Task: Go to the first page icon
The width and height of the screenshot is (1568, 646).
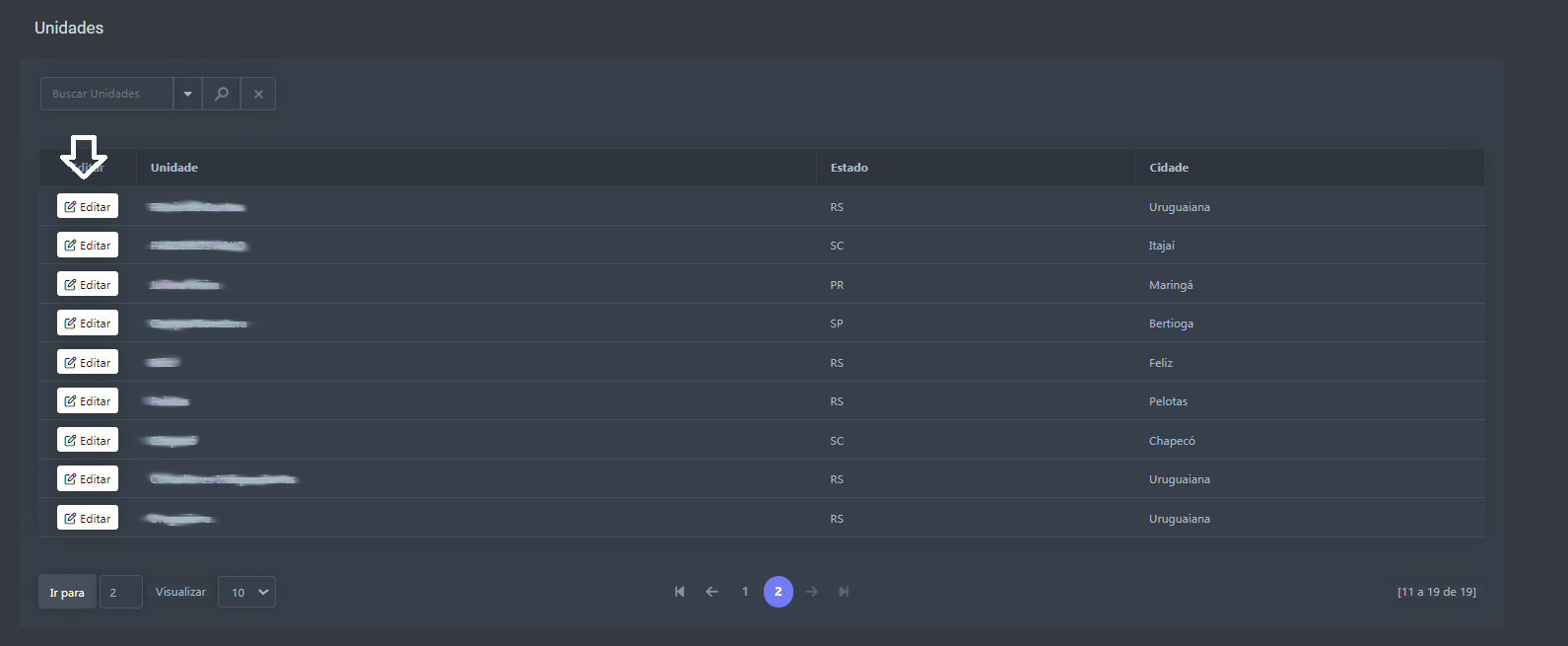Action: [679, 592]
